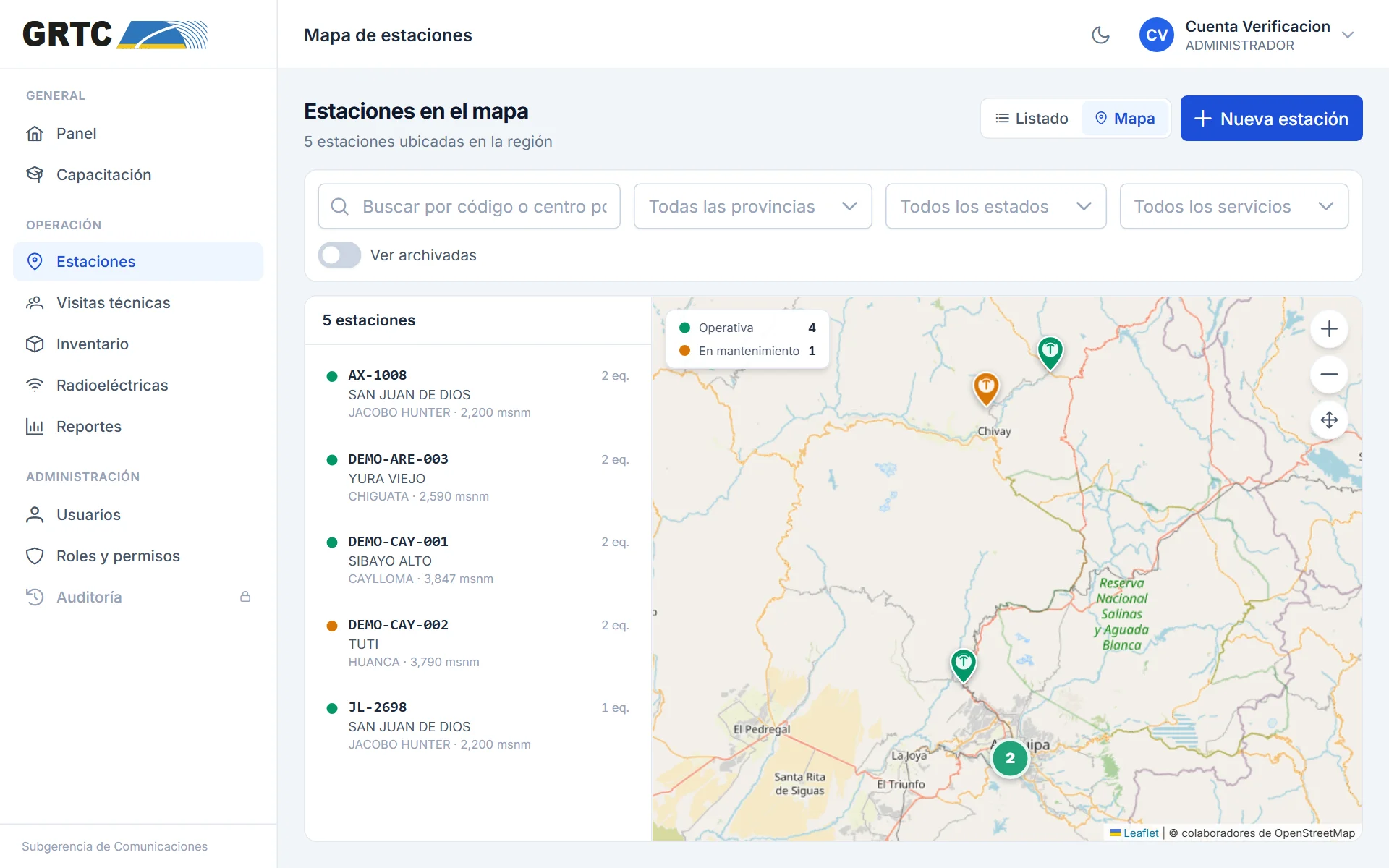Viewport: 1389px width, 868px height.
Task: Open Capacitación in the sidebar
Action: (x=138, y=175)
